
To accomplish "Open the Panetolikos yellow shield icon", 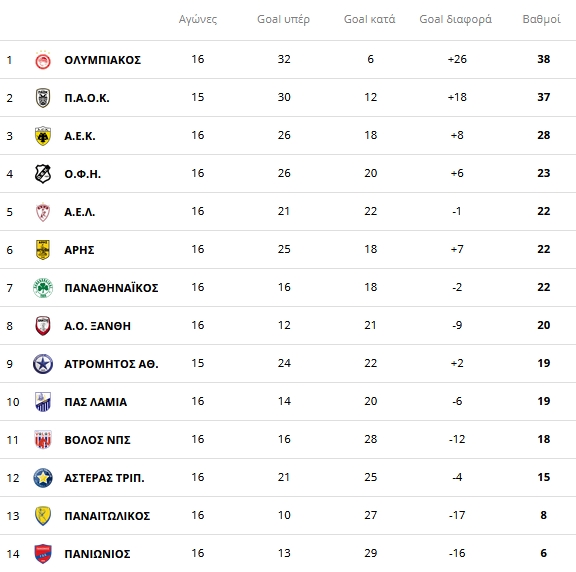I will (x=43, y=516).
